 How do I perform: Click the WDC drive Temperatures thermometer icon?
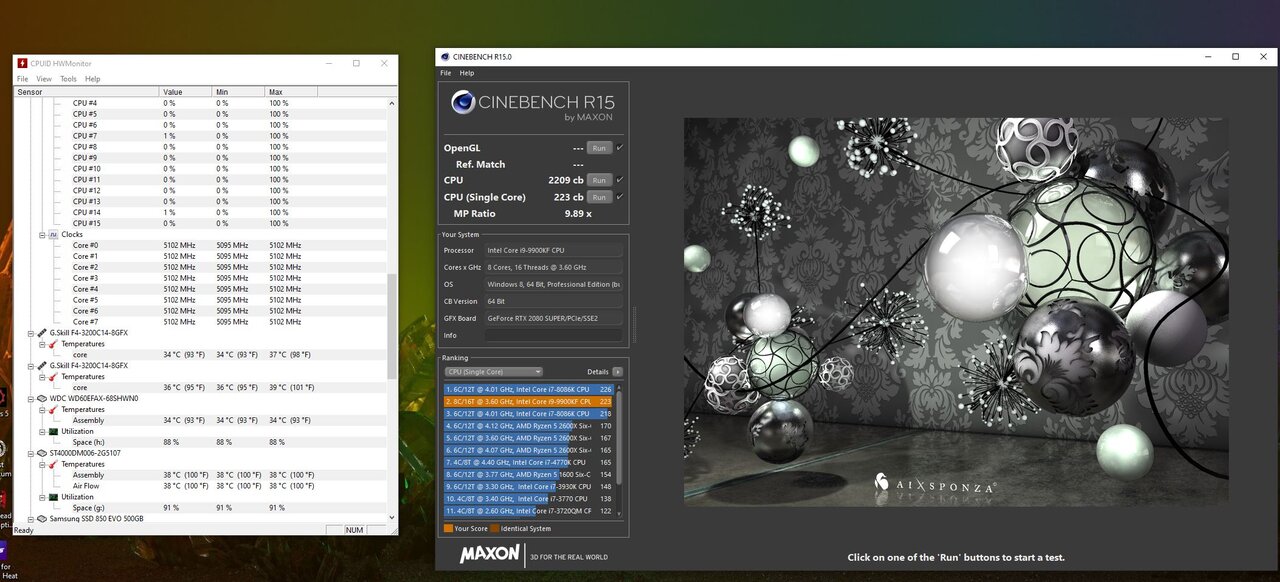[x=53, y=410]
